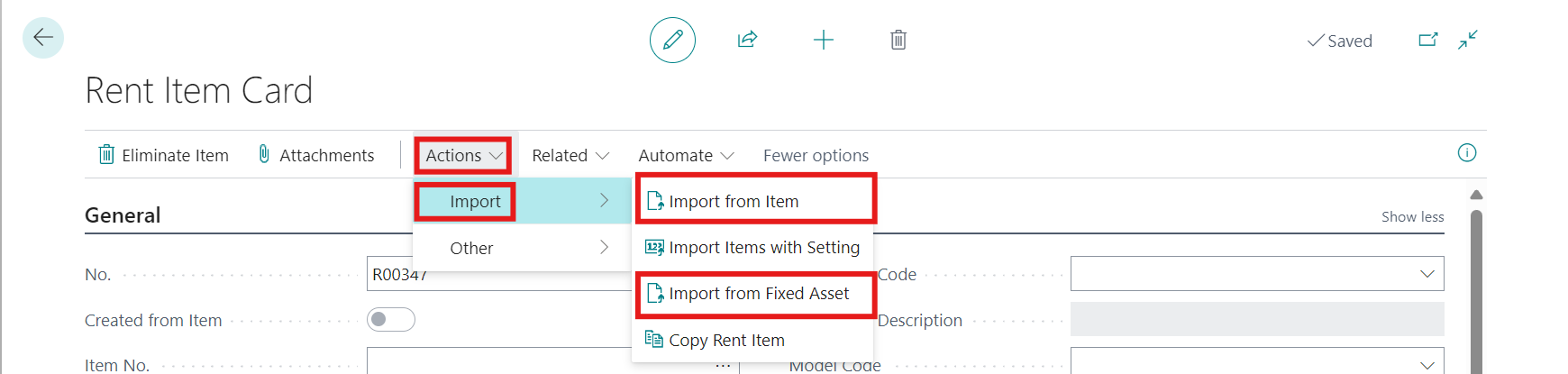1568x374 pixels.
Task: Click the back arrow button
Action: (x=42, y=38)
